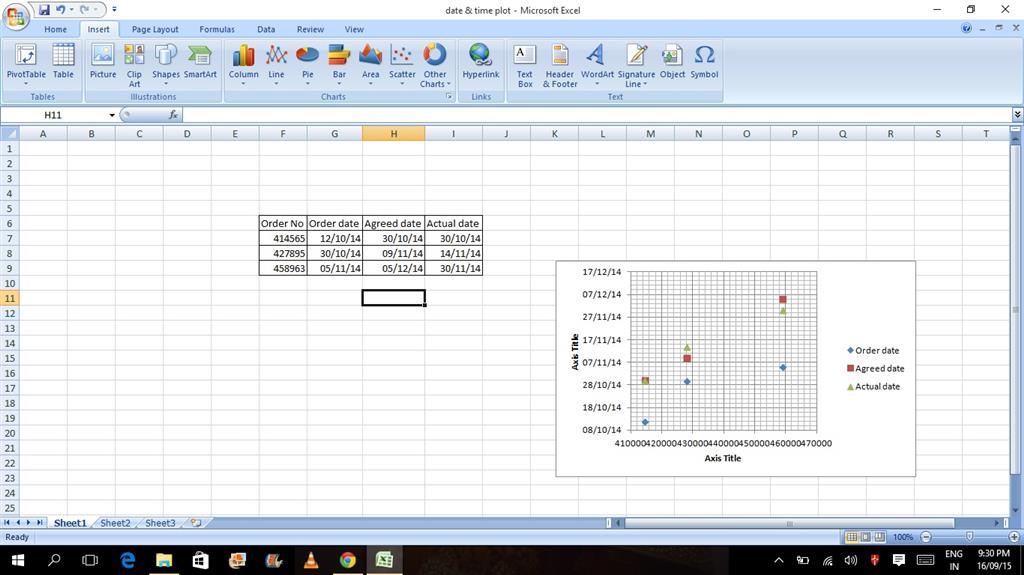The width and height of the screenshot is (1024, 575).
Task: Insert a SmartArt graphic
Action: [x=200, y=62]
